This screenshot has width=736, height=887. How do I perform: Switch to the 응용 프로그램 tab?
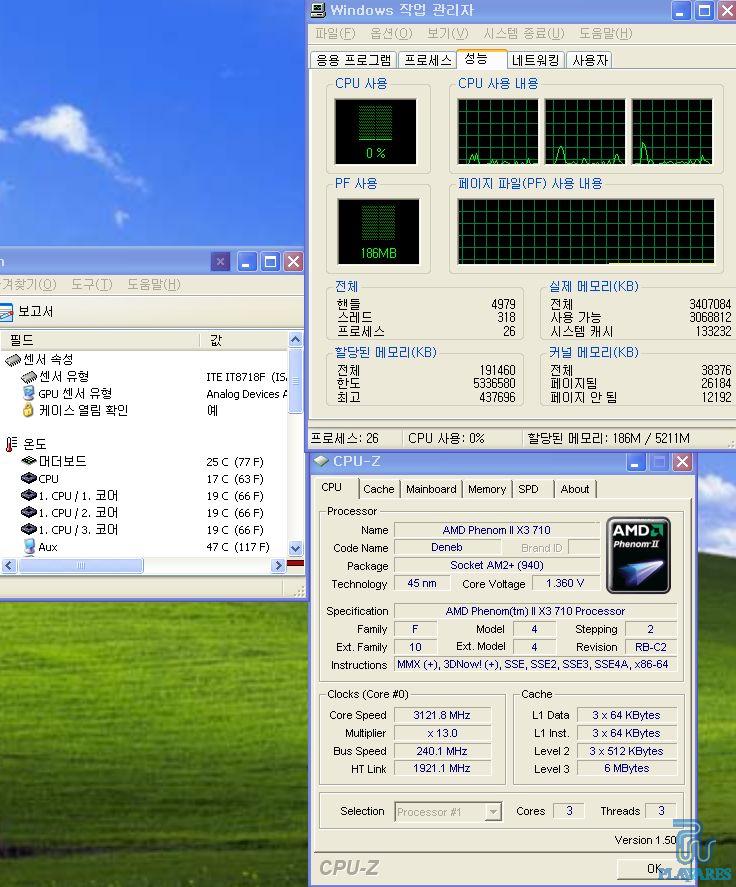354,60
